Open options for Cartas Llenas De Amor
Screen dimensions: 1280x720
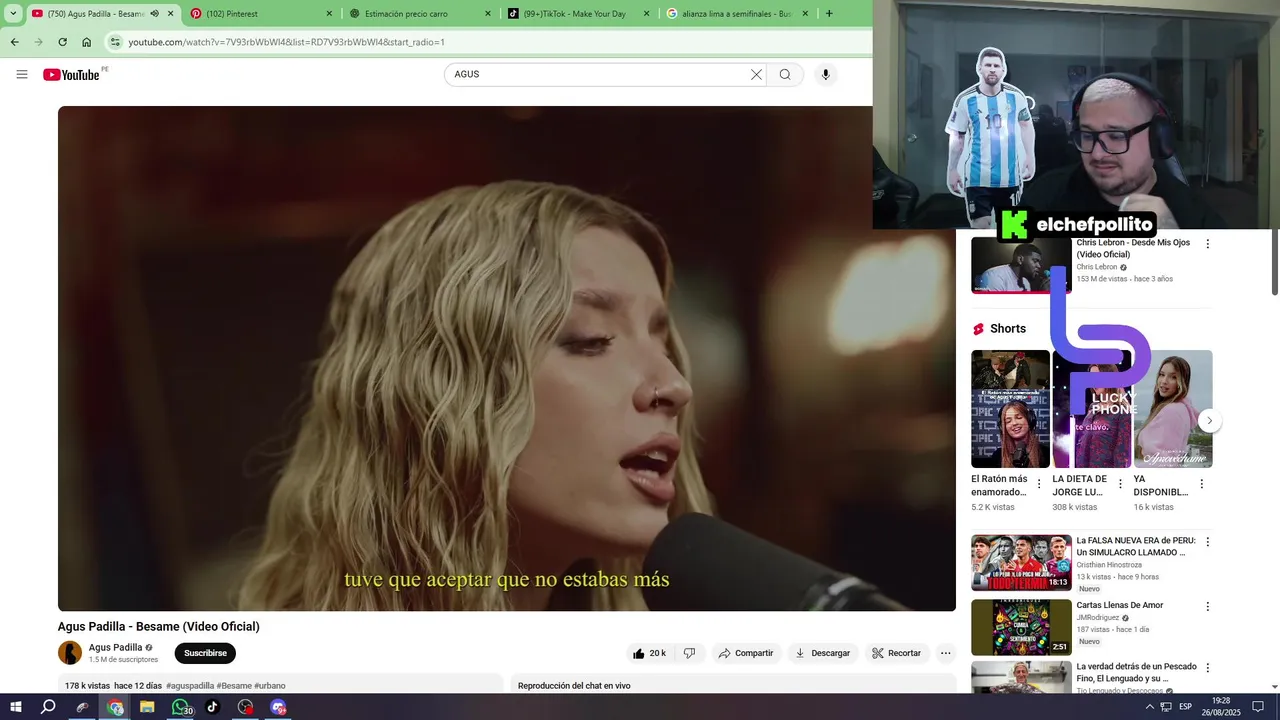tap(1207, 606)
